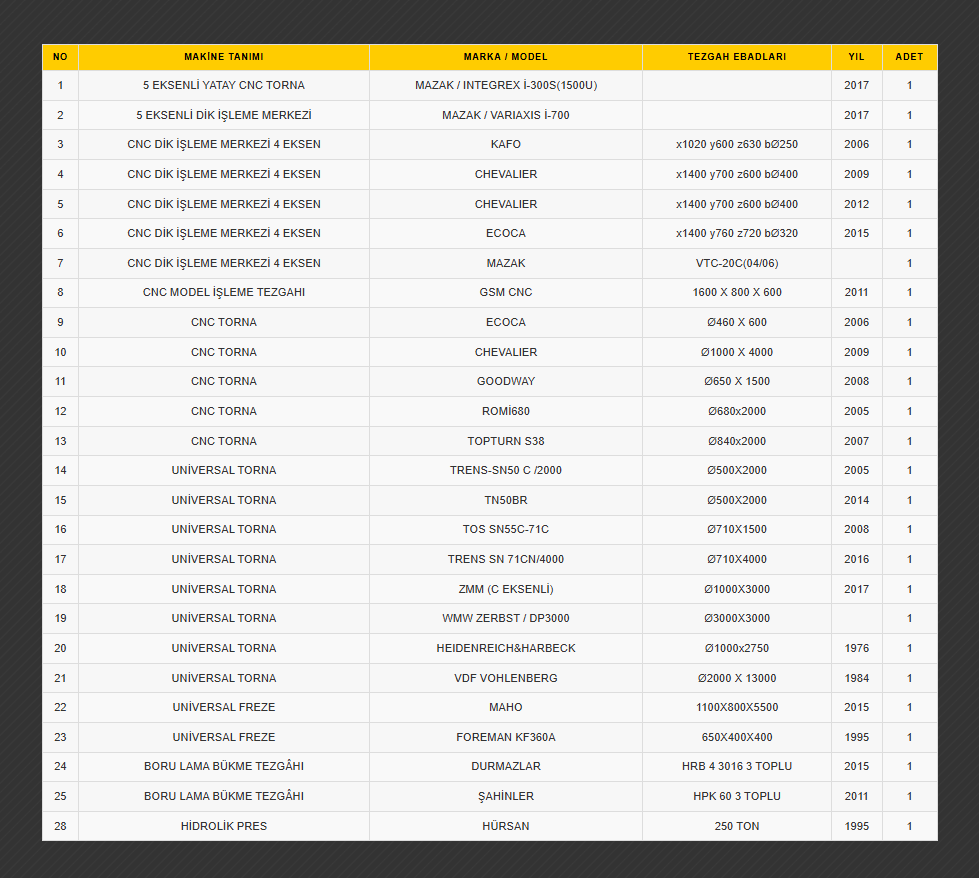Select TN50BR model cell
The image size is (979, 878).
point(506,500)
